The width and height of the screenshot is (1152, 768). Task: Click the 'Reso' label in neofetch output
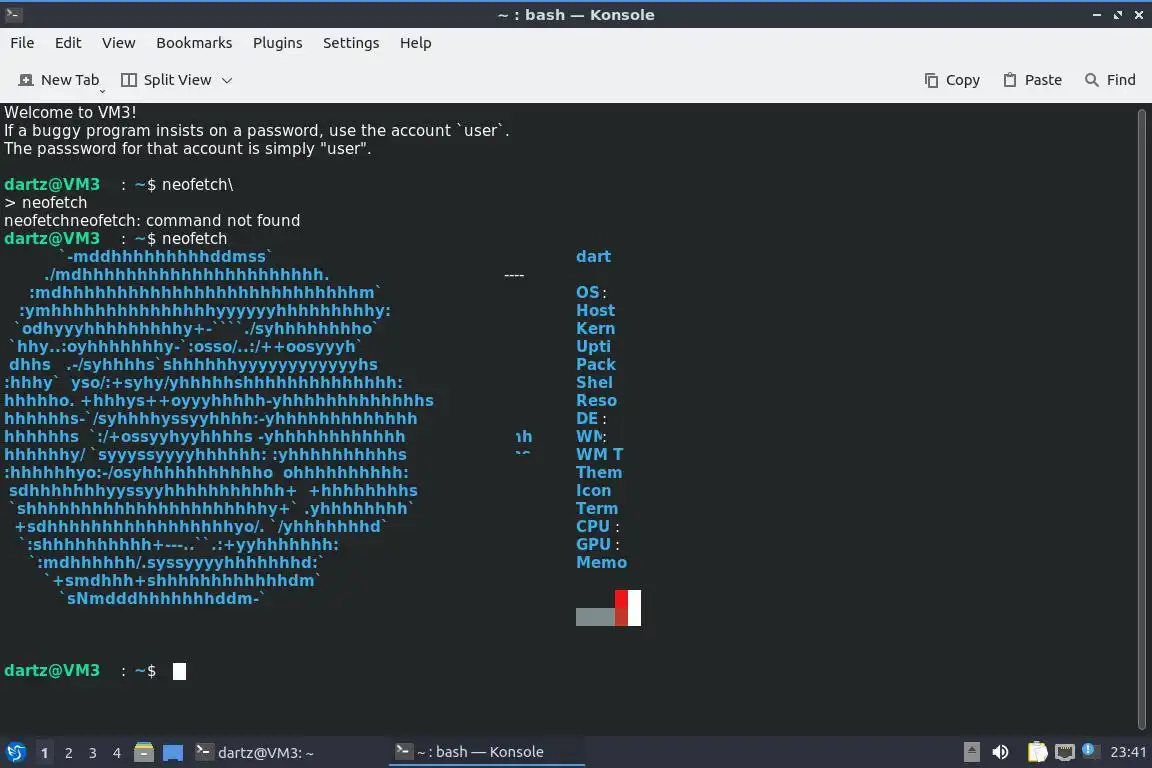click(597, 401)
